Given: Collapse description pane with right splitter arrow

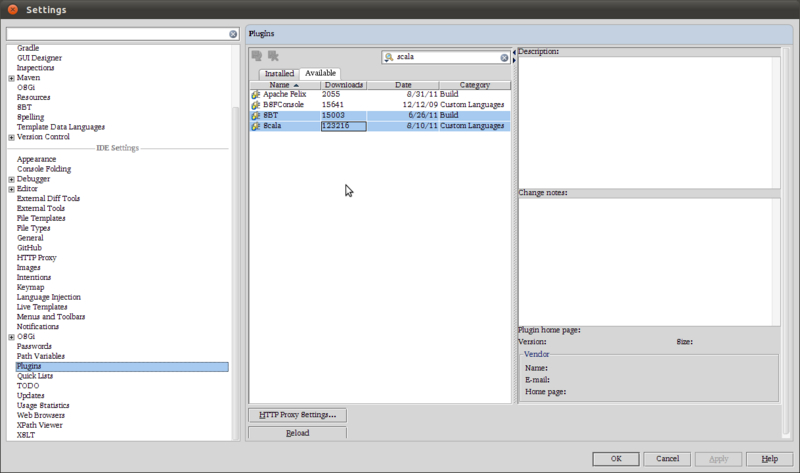Looking at the screenshot, I should pos(514,61).
